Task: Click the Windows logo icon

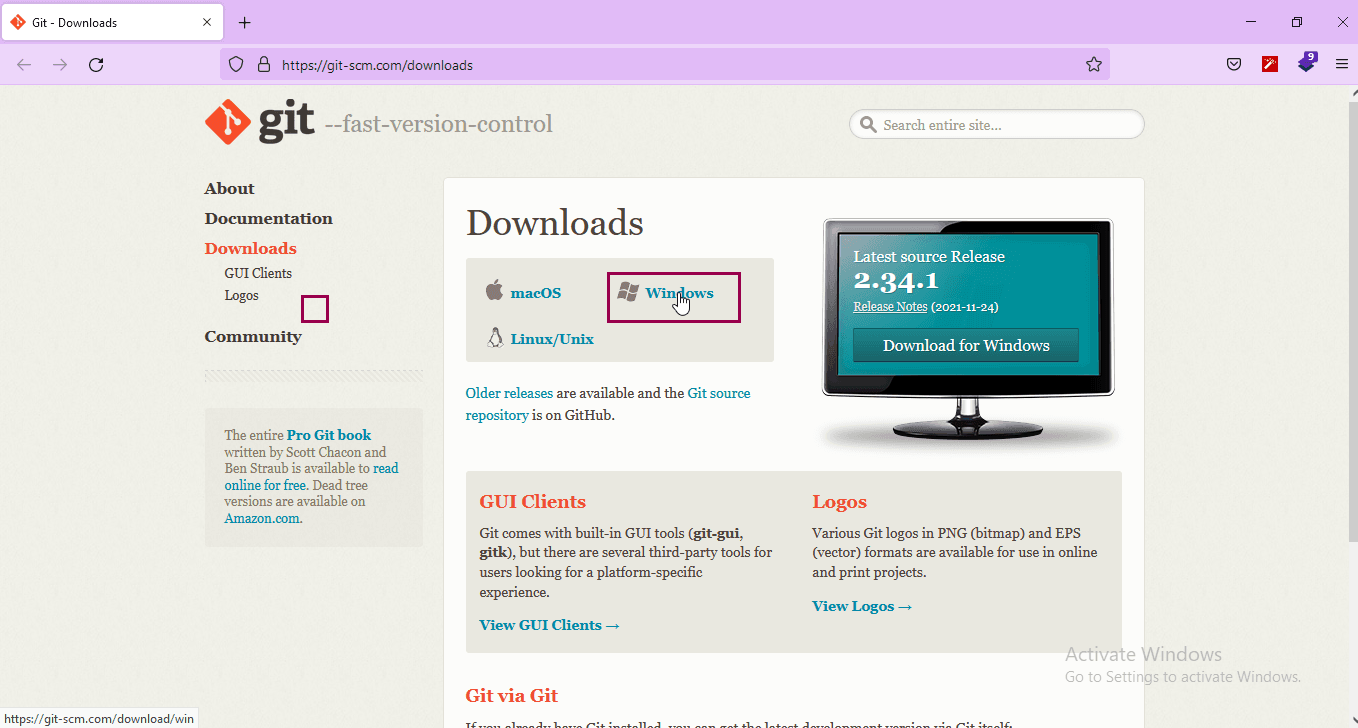Action: click(x=628, y=292)
